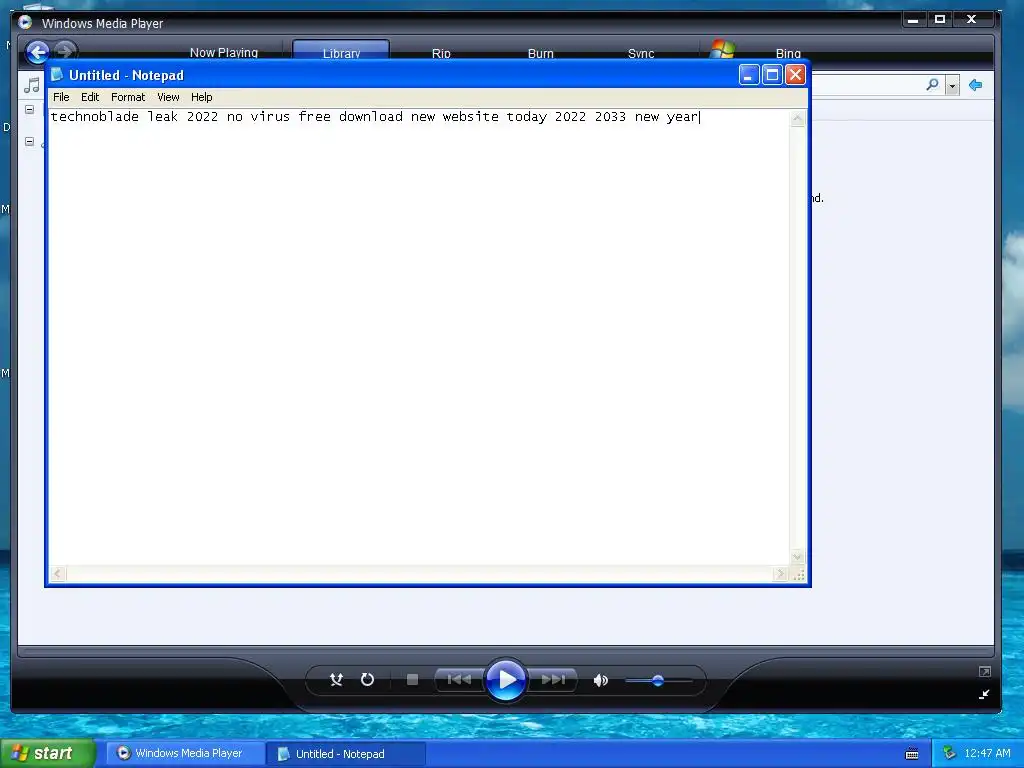Image resolution: width=1024 pixels, height=768 pixels.
Task: Open the Rip tab
Action: tap(441, 53)
